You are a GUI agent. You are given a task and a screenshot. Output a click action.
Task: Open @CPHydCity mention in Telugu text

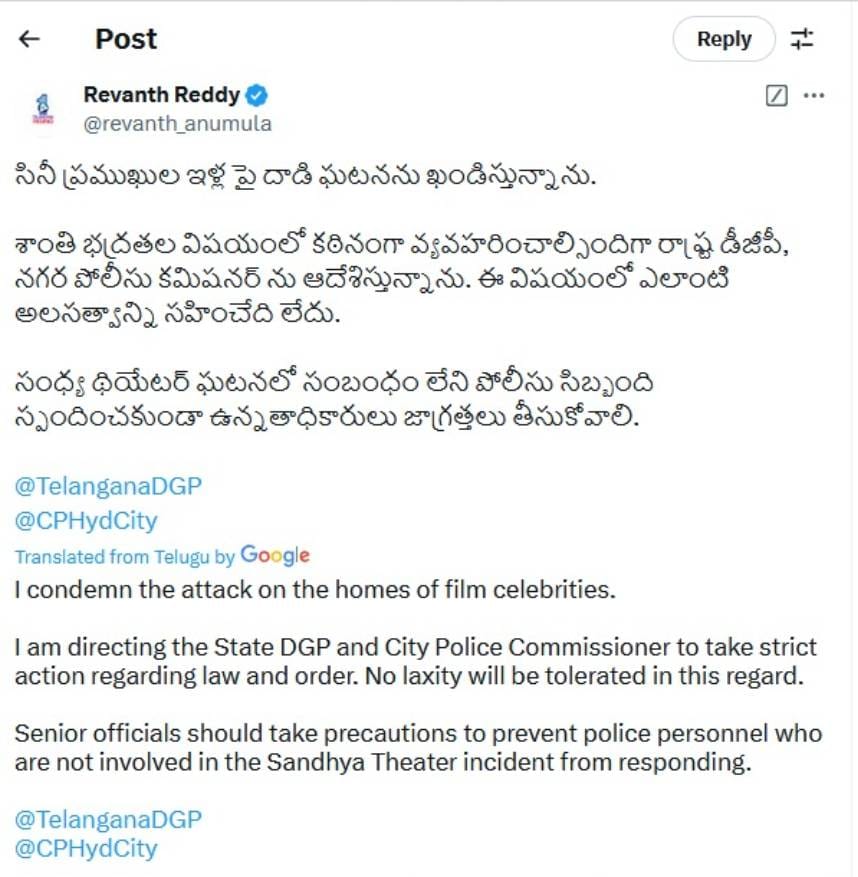pyautogui.click(x=86, y=520)
